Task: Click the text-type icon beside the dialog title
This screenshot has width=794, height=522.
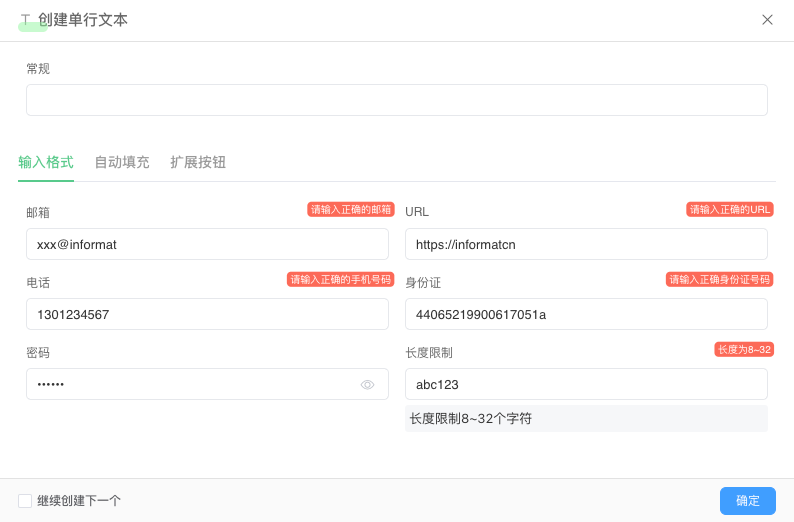Action: (26, 20)
